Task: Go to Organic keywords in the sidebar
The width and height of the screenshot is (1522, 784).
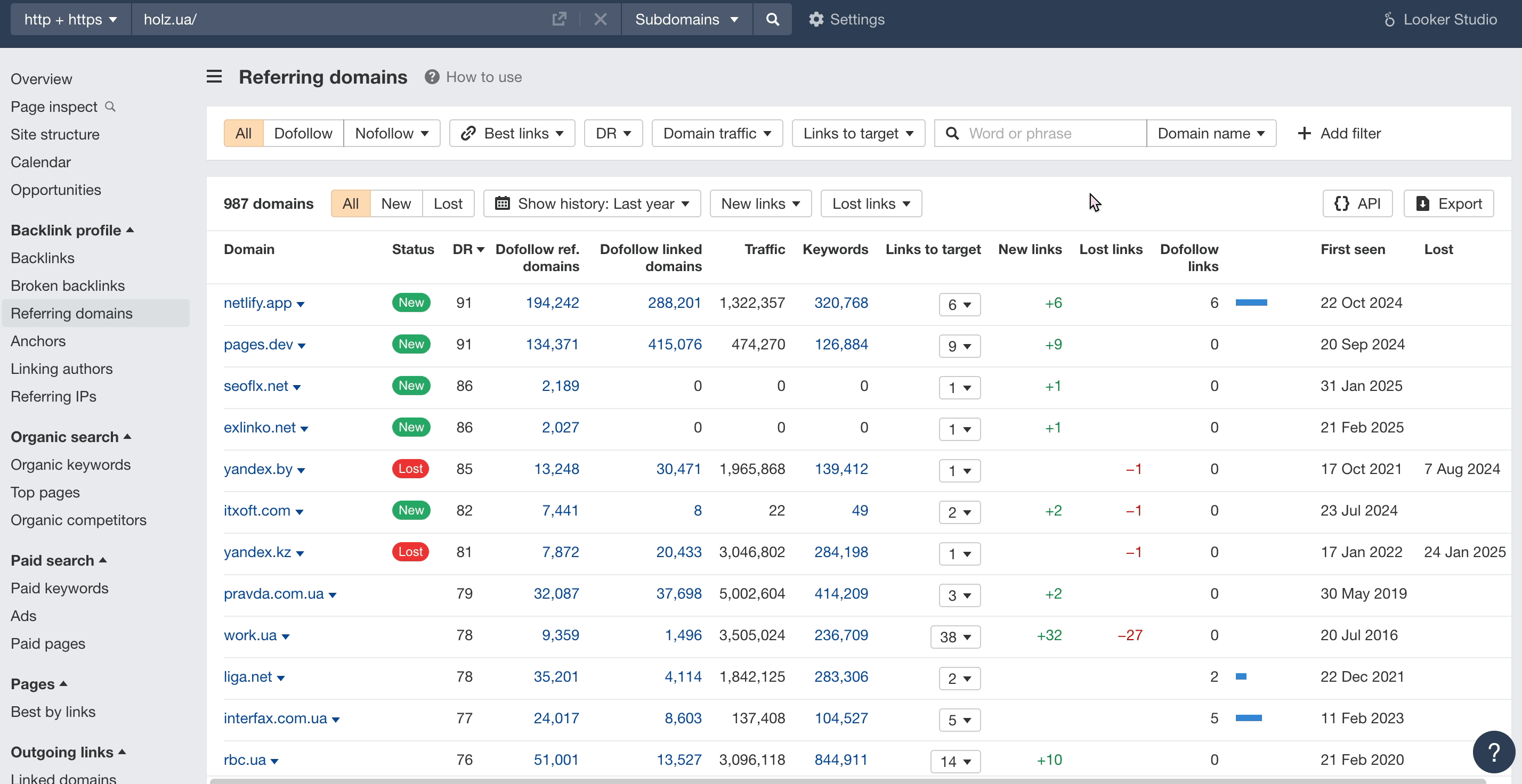Action: pyautogui.click(x=70, y=464)
